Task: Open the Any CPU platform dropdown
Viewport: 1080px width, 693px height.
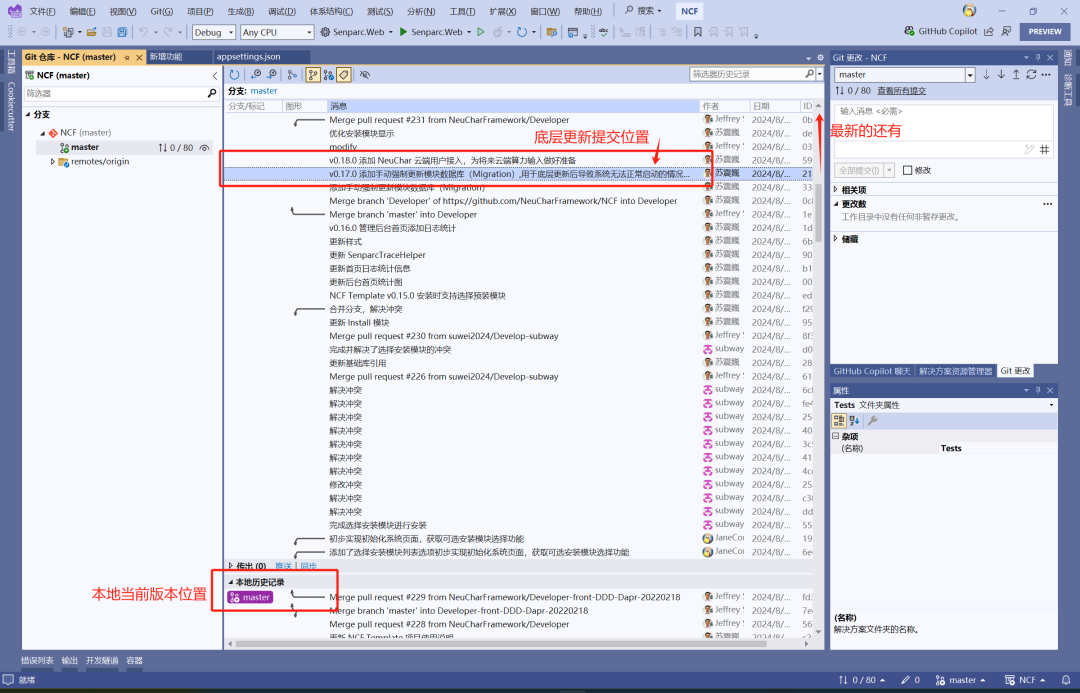Action: coord(278,32)
